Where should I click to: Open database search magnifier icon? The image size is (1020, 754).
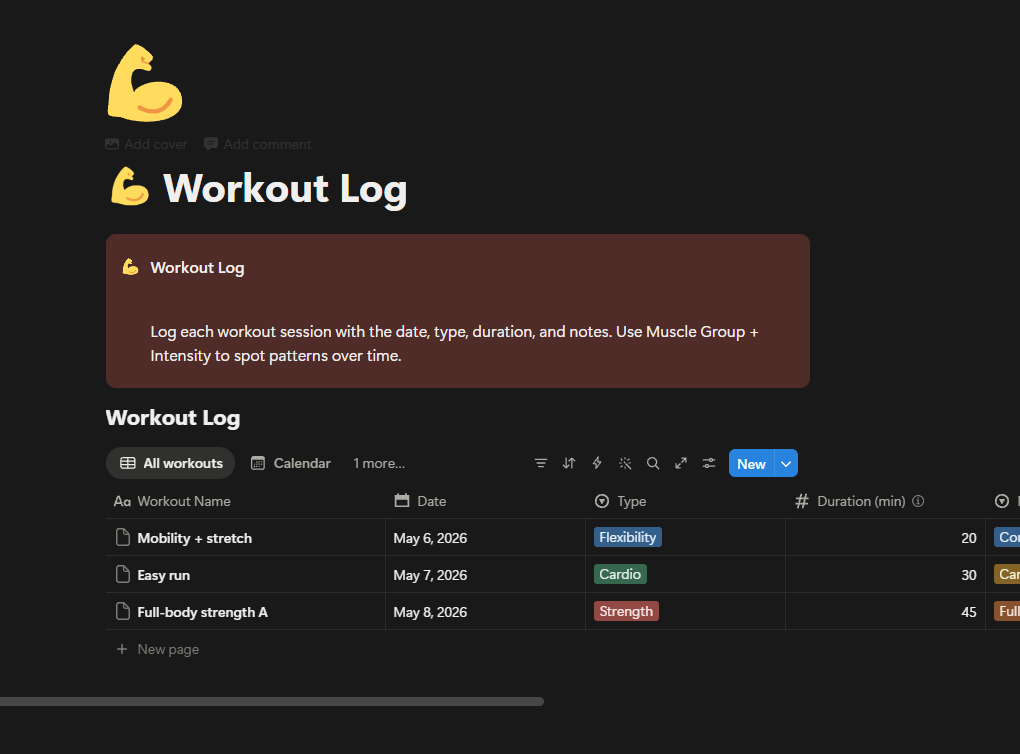coord(653,463)
